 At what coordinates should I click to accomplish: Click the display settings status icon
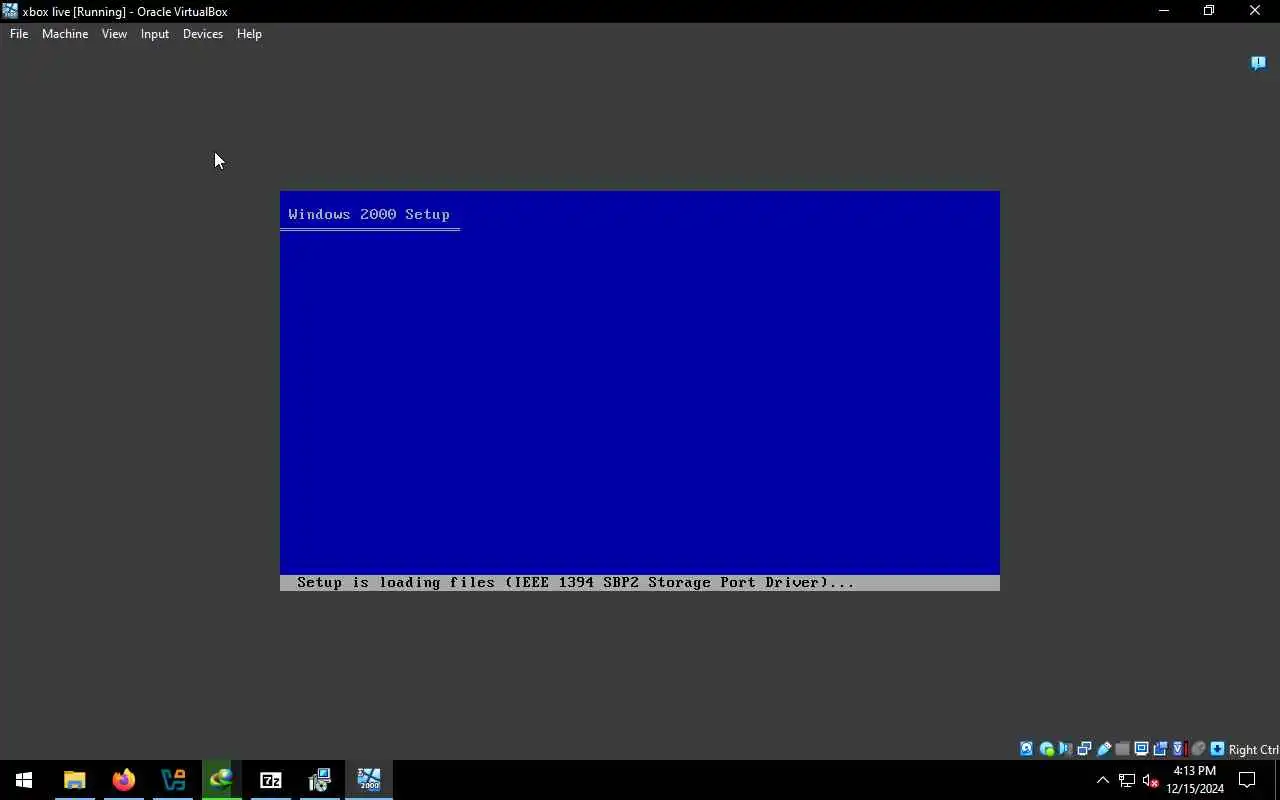point(1141,749)
